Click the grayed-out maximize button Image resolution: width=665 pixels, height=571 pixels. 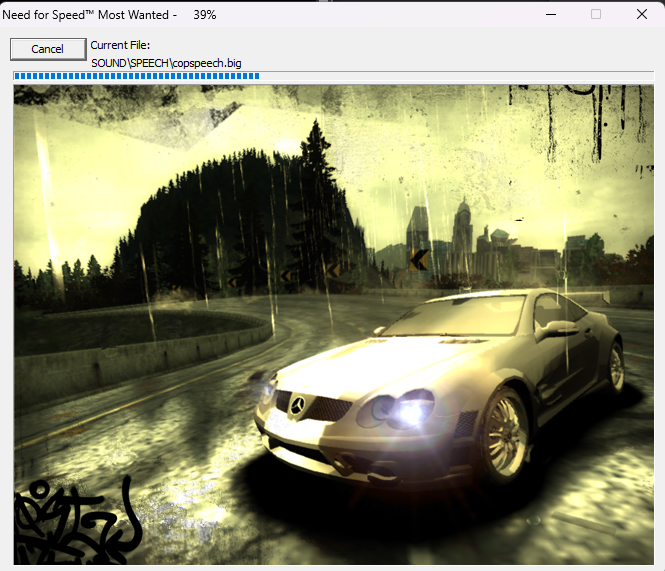(x=596, y=14)
